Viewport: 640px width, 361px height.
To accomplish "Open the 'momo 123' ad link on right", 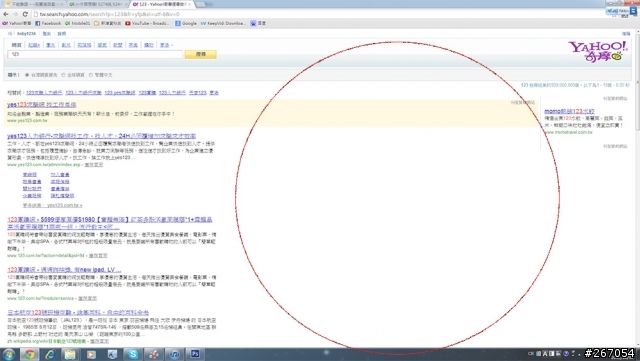I will [x=569, y=111].
